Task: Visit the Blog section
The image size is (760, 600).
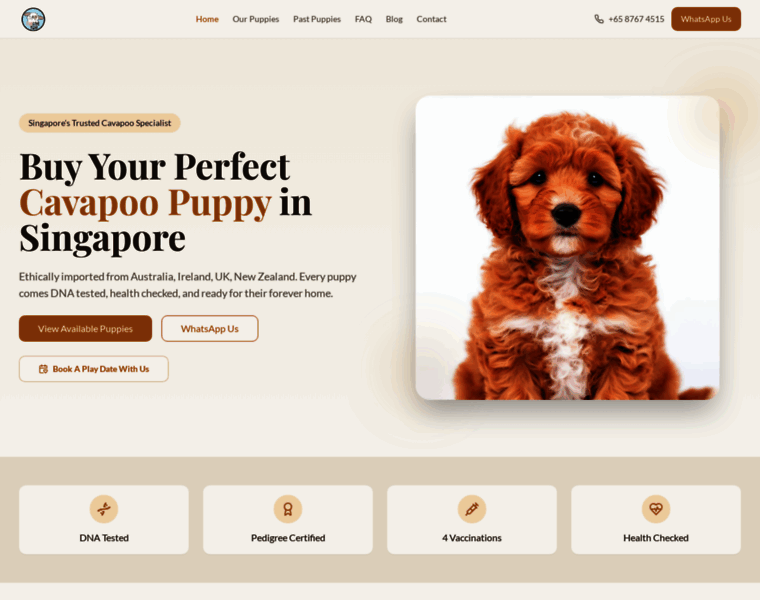Action: (x=394, y=19)
